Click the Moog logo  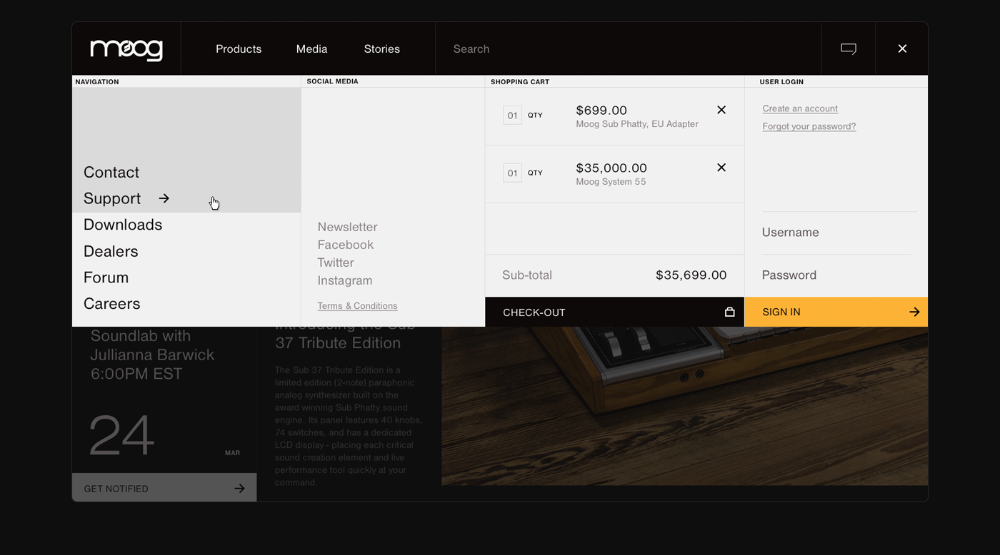[126, 49]
